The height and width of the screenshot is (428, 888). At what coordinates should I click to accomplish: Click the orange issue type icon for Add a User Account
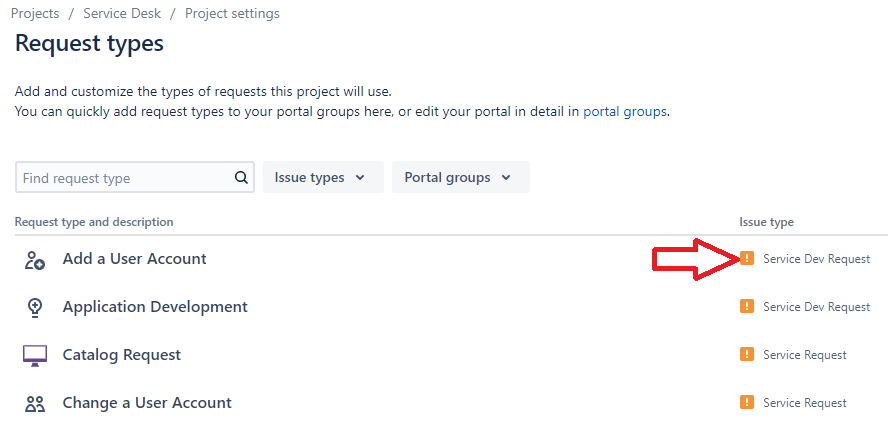747,259
